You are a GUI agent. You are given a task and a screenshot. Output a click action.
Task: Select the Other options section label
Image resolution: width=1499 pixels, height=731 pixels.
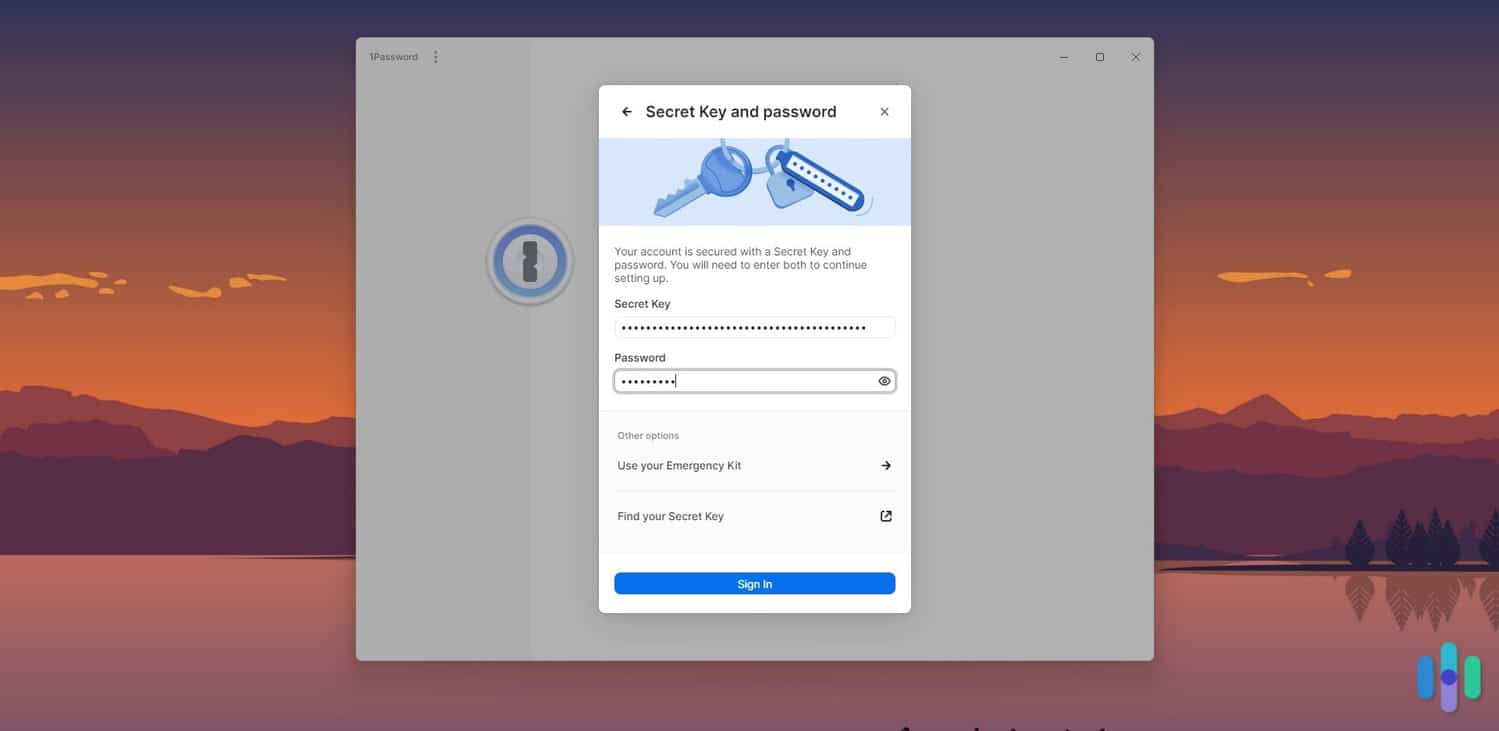tap(648, 435)
